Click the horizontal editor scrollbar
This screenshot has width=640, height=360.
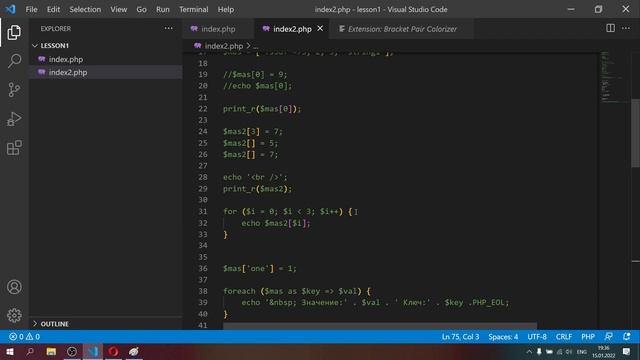tap(380, 326)
